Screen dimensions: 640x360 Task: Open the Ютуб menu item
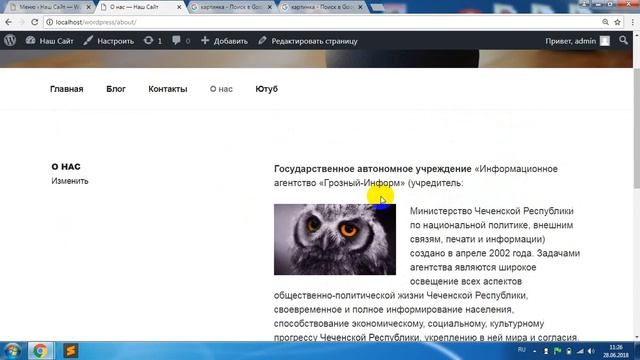(x=267, y=89)
